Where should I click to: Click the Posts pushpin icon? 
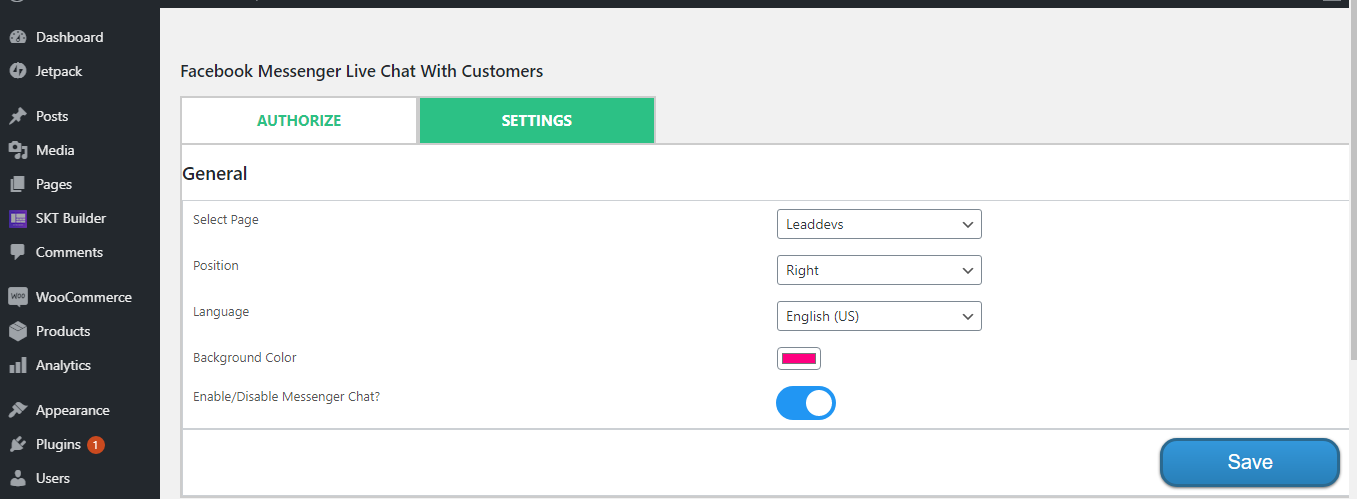17,116
